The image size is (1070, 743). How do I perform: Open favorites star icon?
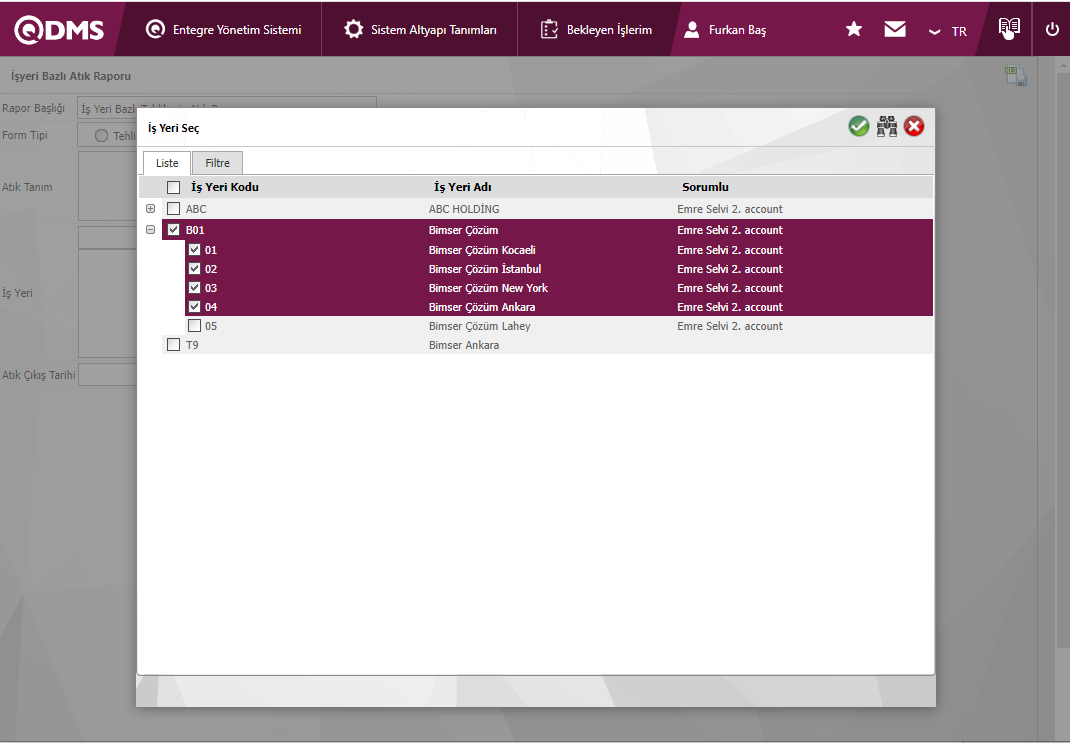tap(854, 29)
